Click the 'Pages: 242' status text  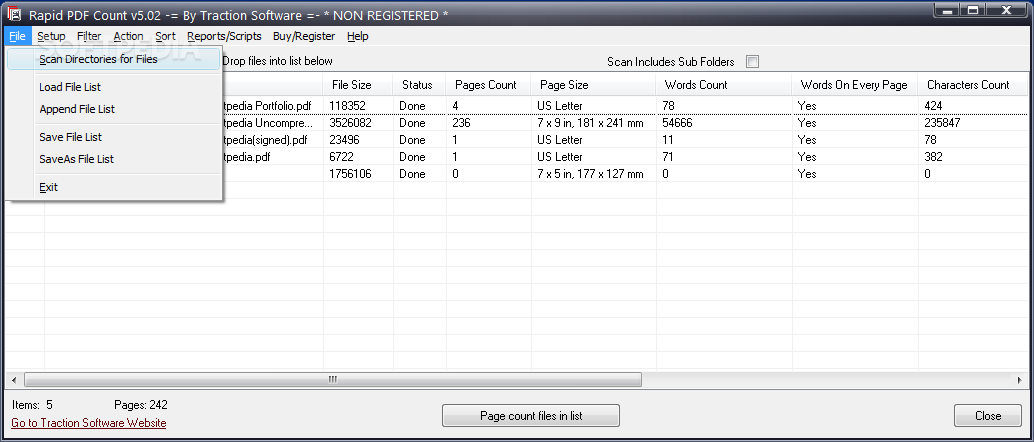click(x=141, y=405)
